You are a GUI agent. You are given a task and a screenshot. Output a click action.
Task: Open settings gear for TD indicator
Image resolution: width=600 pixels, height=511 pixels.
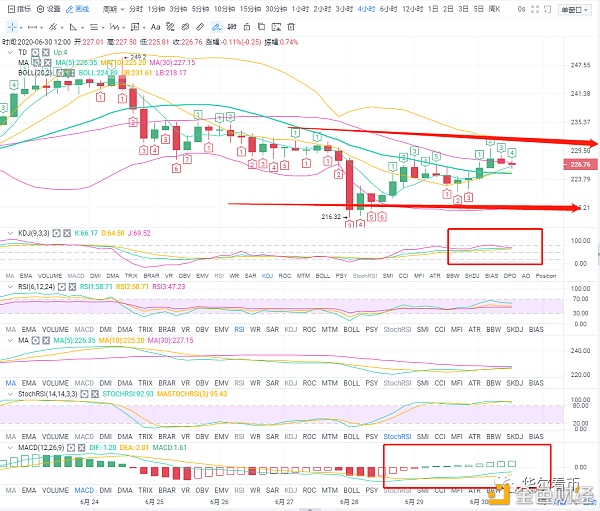point(35,52)
